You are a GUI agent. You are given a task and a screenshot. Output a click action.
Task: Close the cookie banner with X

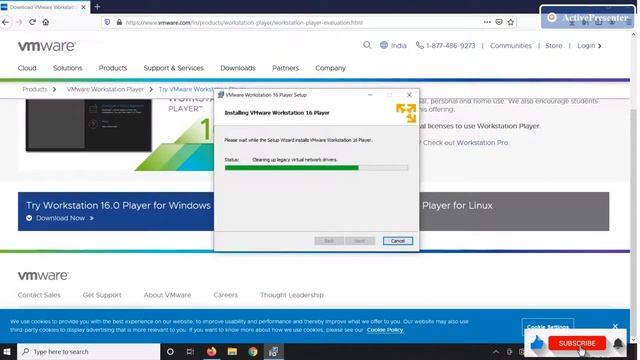tap(615, 326)
